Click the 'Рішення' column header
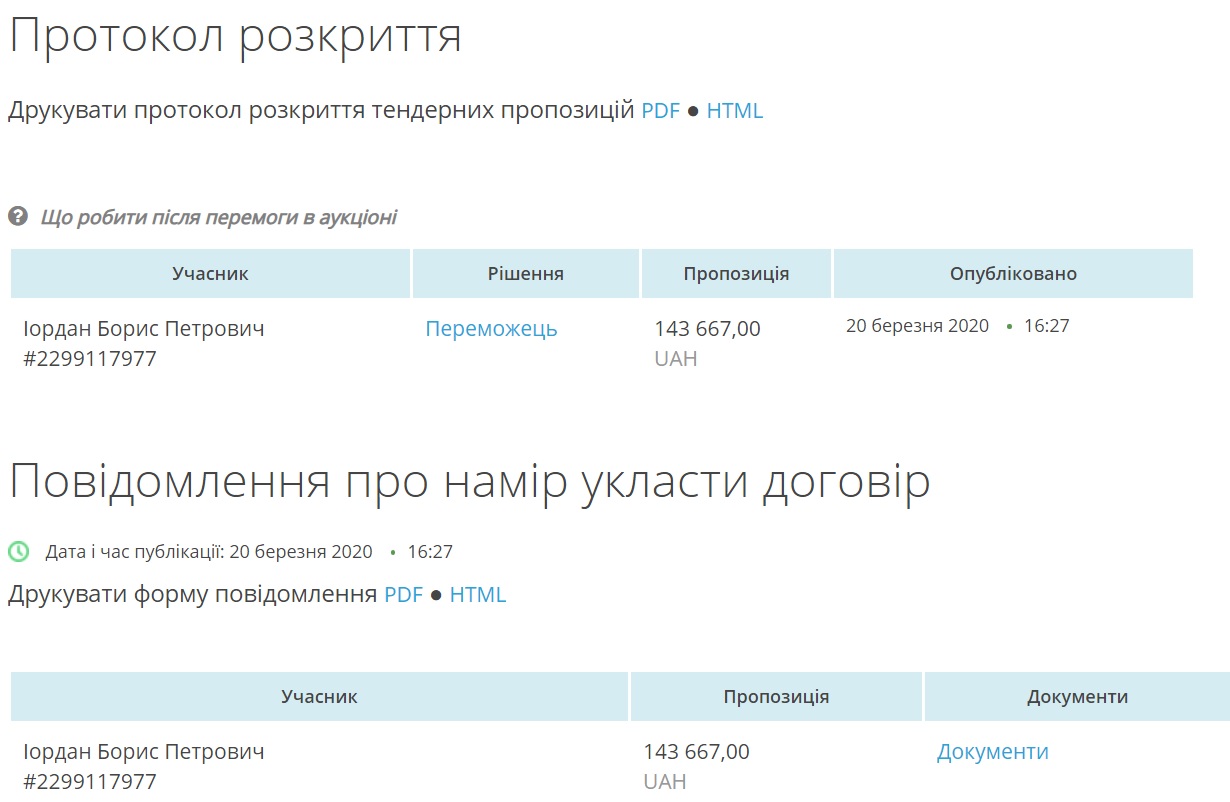1230x802 pixels. pyautogui.click(x=526, y=274)
